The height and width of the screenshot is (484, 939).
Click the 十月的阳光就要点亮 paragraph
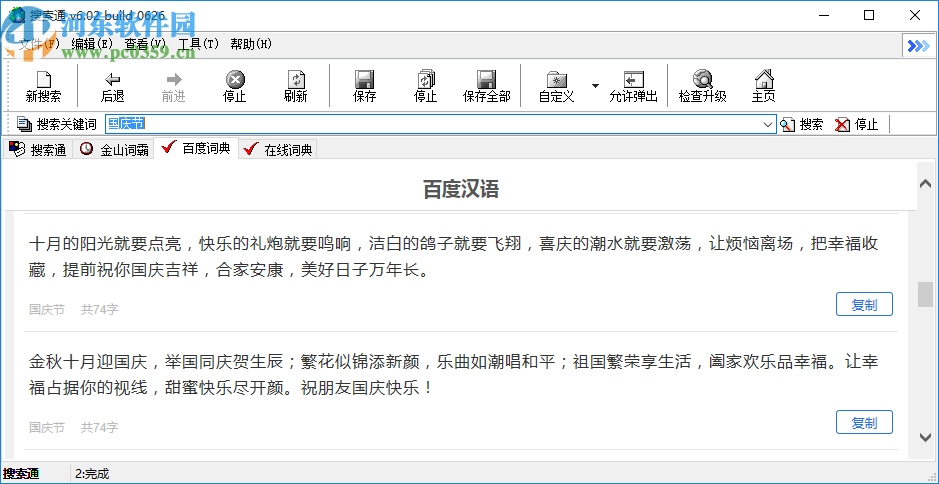point(453,258)
